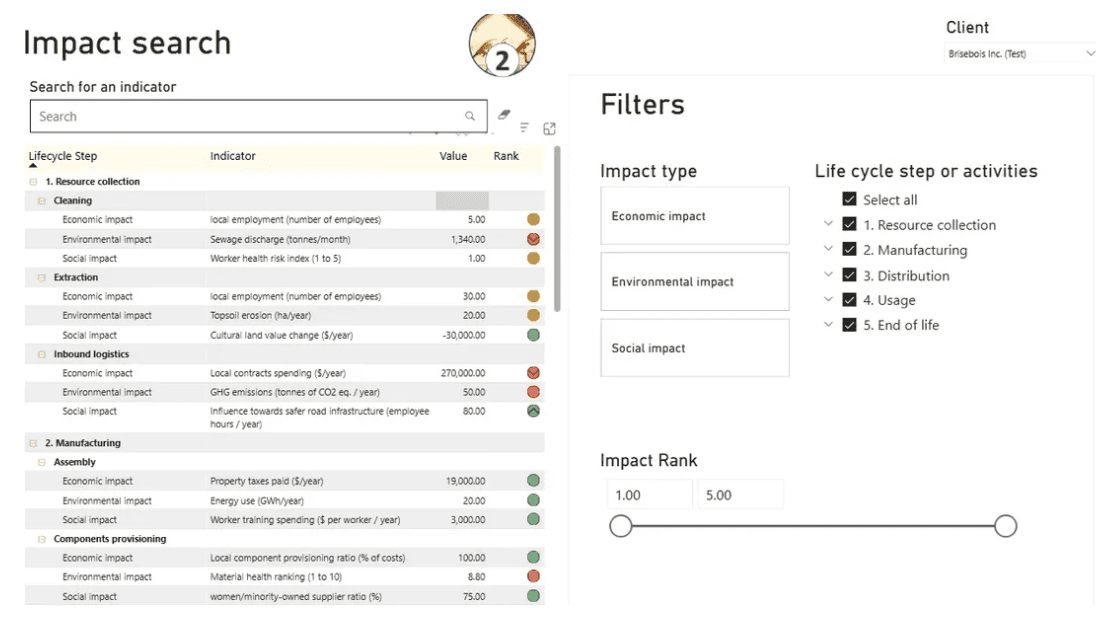Viewport: 1120px width, 620px height.
Task: Click rank dot for GHG emissions row
Action: [x=534, y=392]
